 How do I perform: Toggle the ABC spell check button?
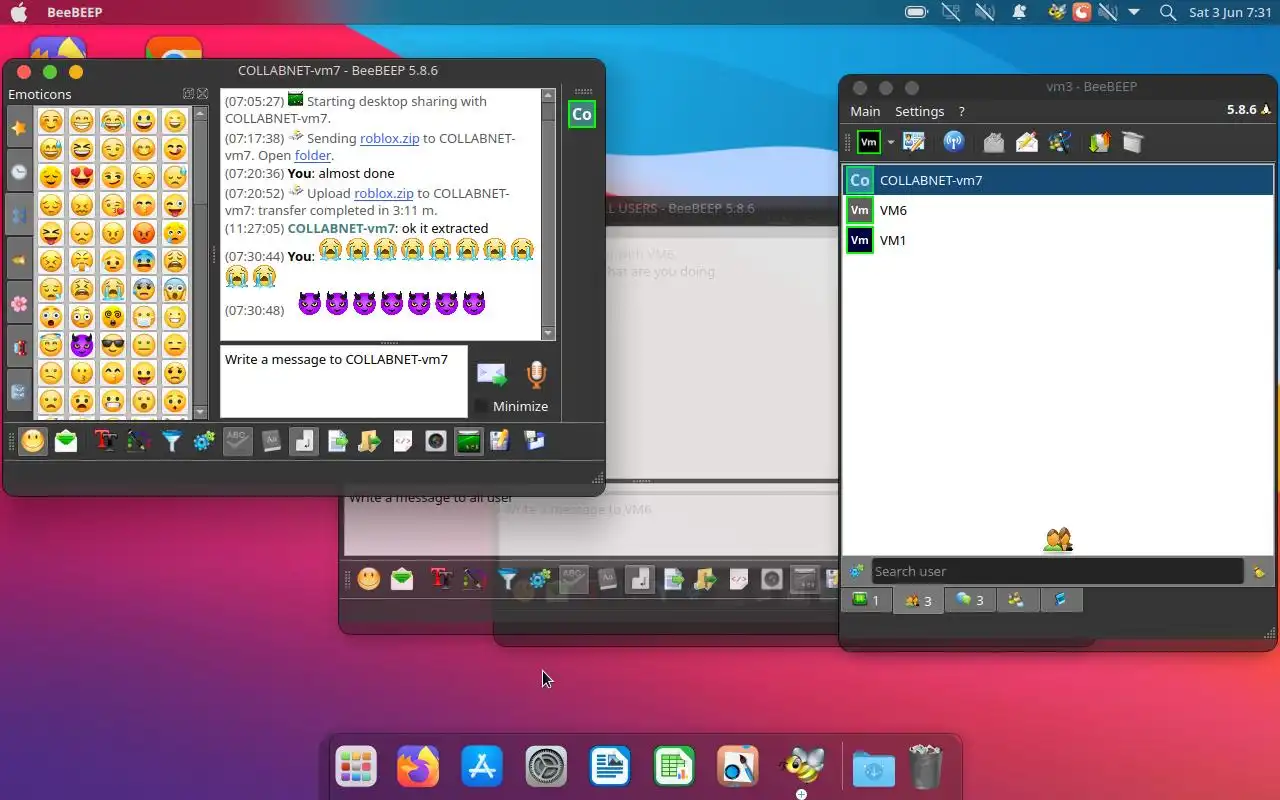[x=237, y=441]
